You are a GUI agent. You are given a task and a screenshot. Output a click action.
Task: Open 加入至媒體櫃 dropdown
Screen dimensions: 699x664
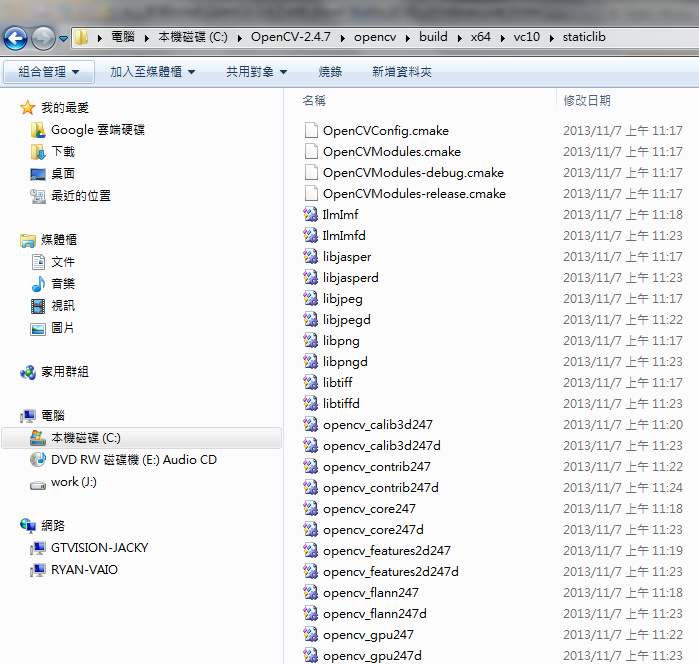coord(152,72)
